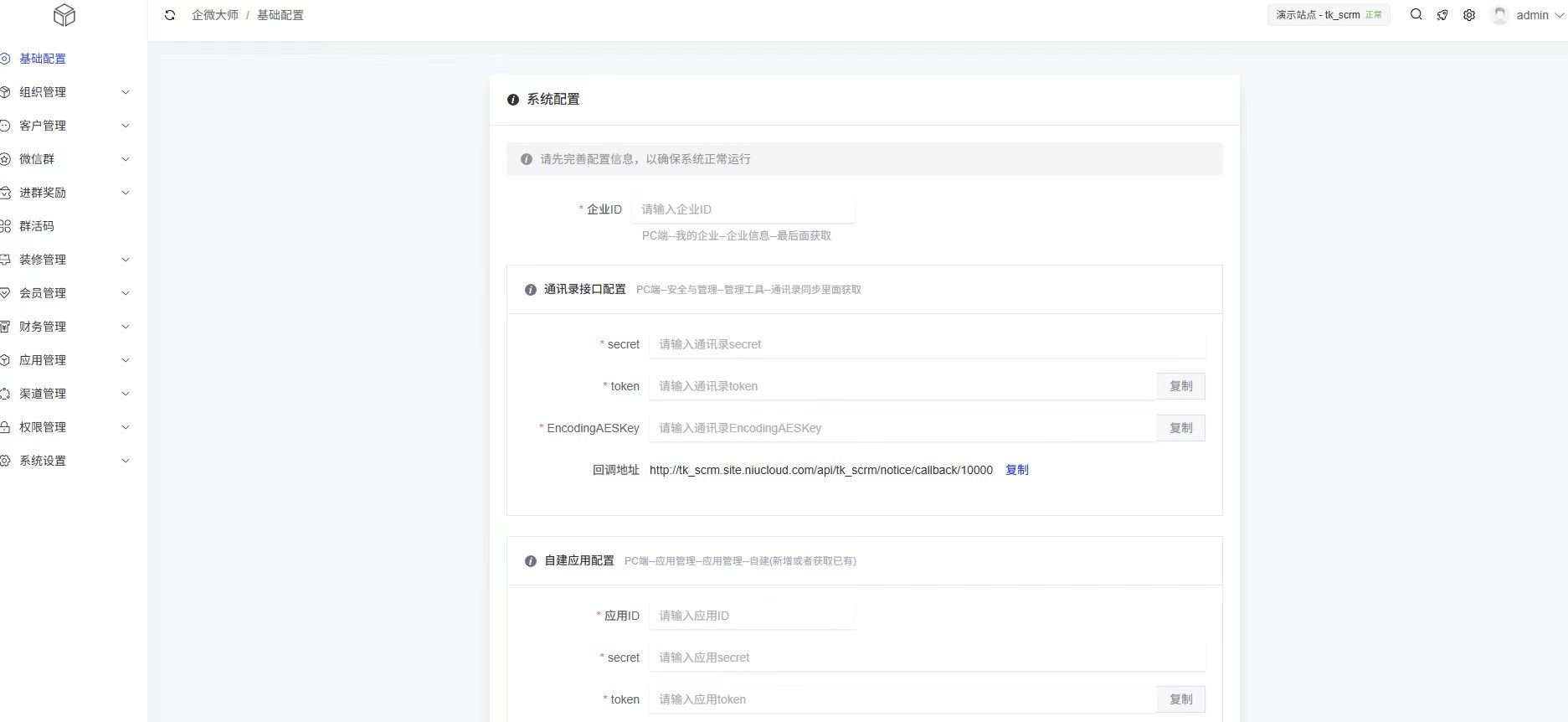This screenshot has height=722, width=1568.
Task: Click the 通讯录 secret input field
Action: [926, 344]
